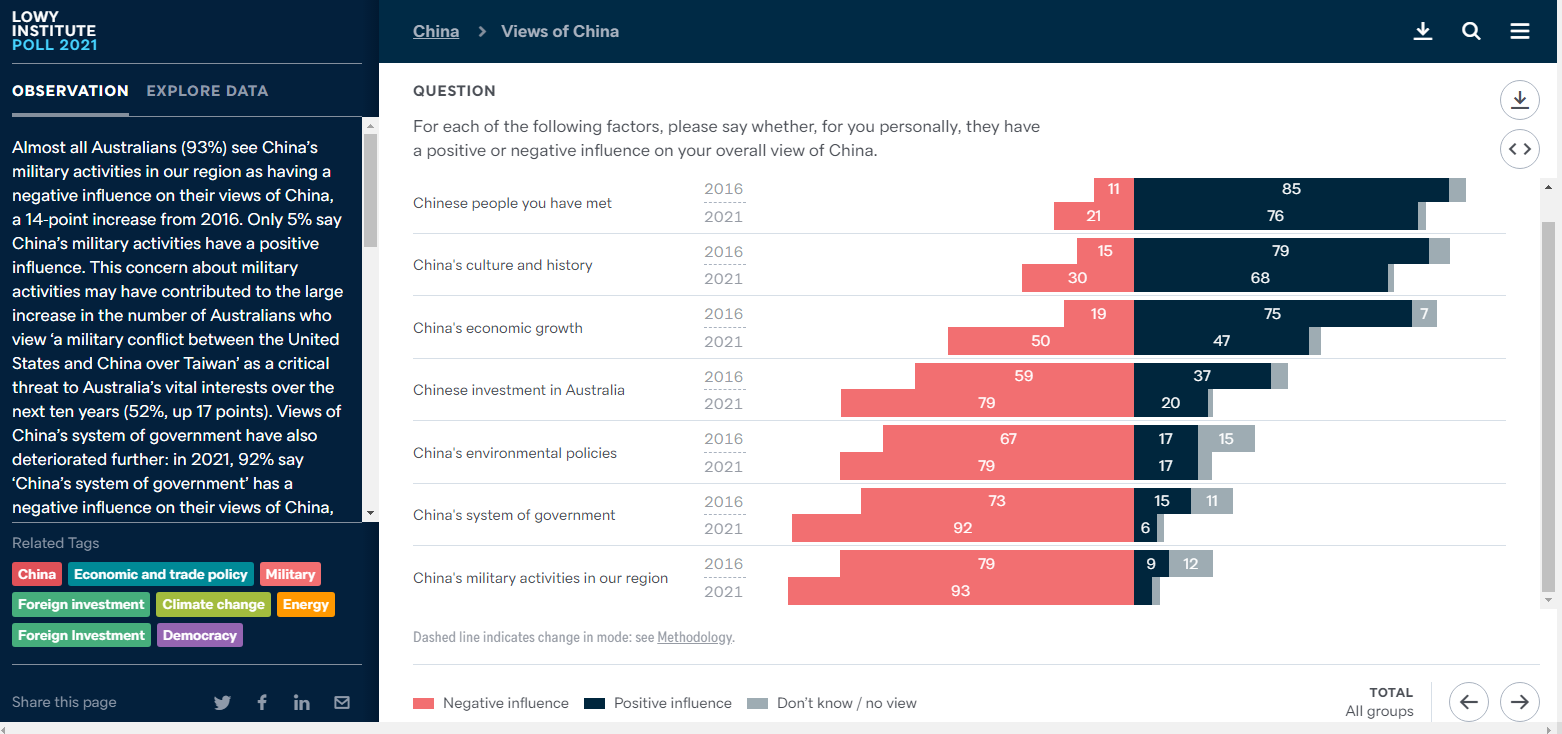Image resolution: width=1562 pixels, height=734 pixels.
Task: Share this page on LinkedIn
Action: (x=302, y=703)
